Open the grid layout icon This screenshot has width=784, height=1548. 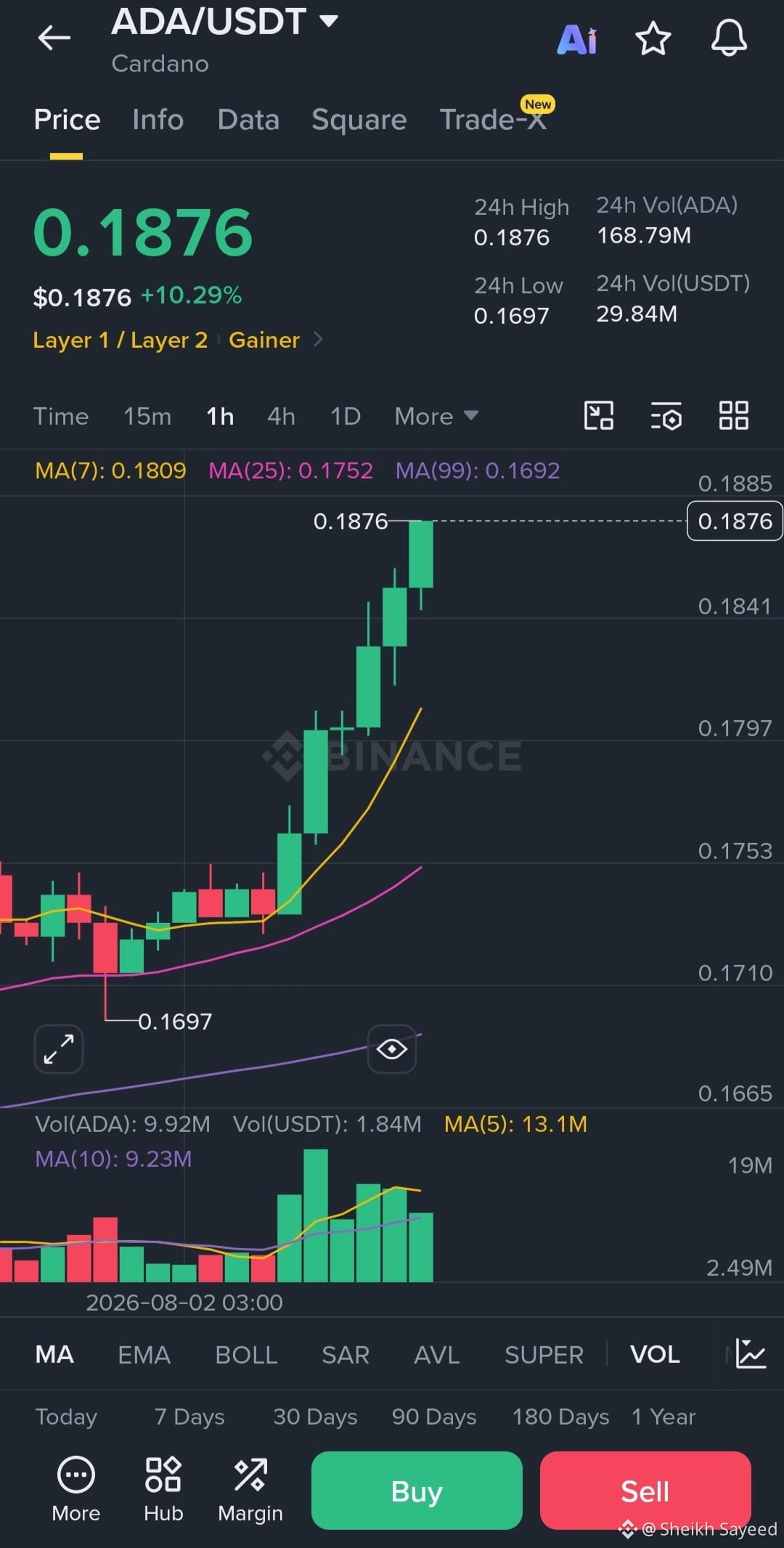click(733, 416)
